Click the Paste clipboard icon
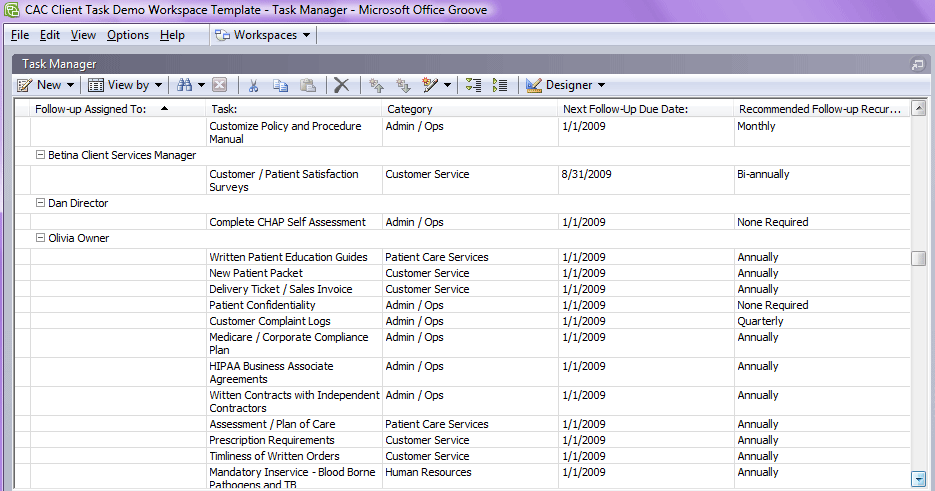The height and width of the screenshot is (491, 935). pos(308,85)
